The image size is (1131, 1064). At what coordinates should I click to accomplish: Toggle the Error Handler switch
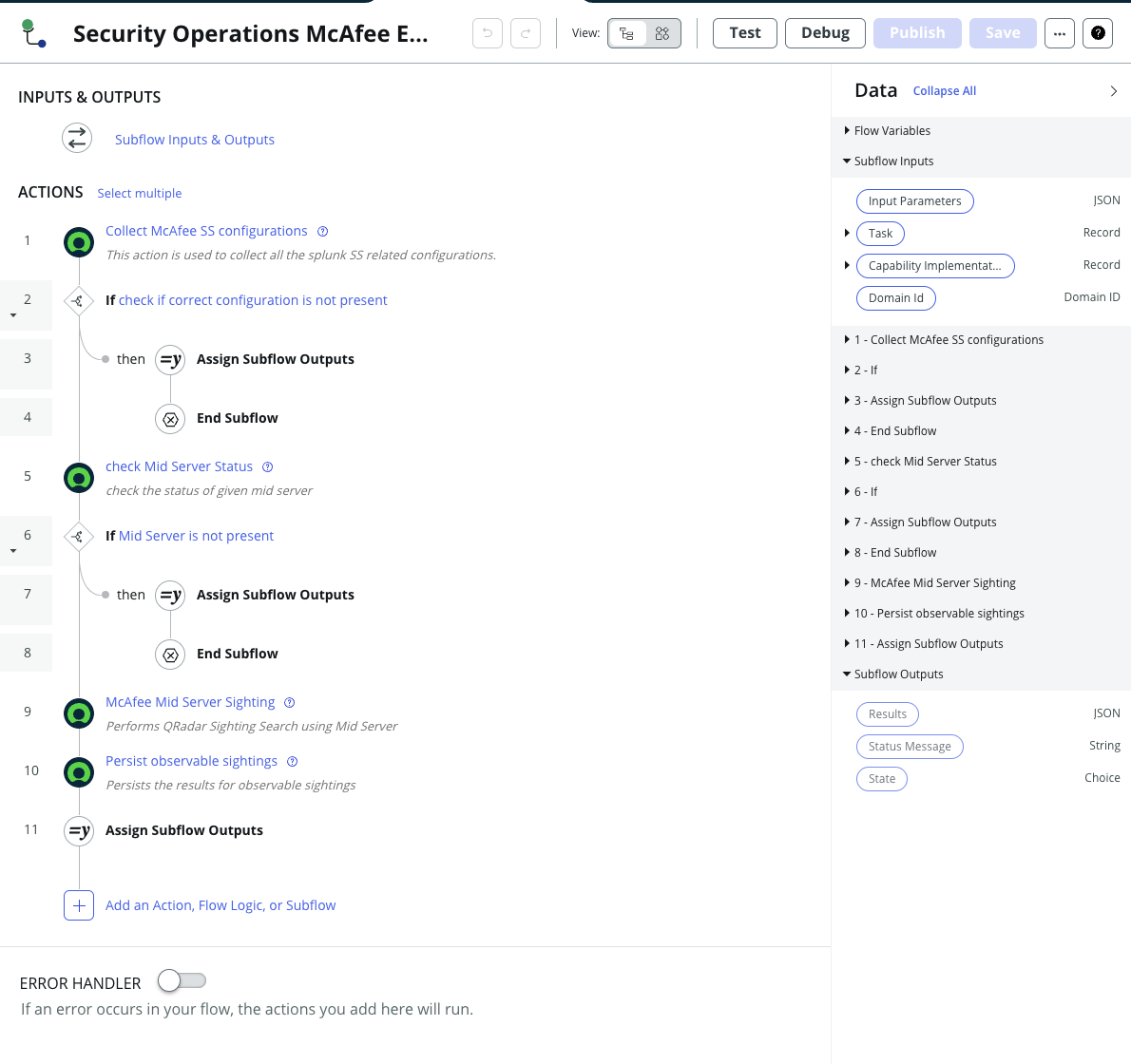tap(182, 980)
